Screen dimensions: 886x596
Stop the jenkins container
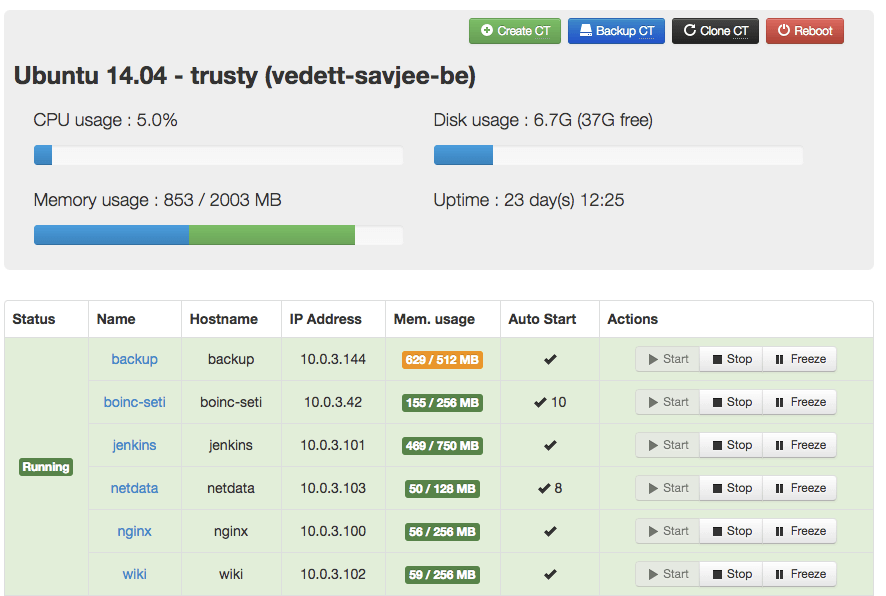pyautogui.click(x=731, y=445)
